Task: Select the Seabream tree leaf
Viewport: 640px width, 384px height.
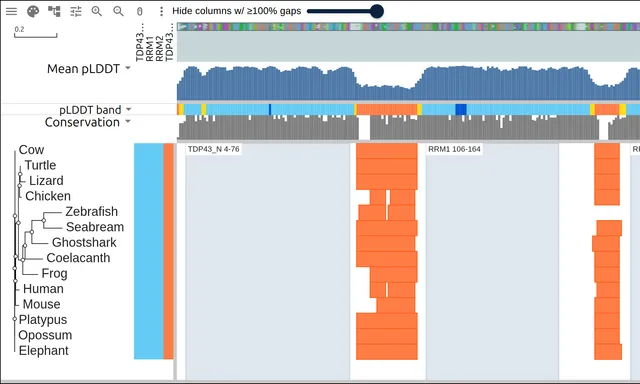Action: click(95, 227)
